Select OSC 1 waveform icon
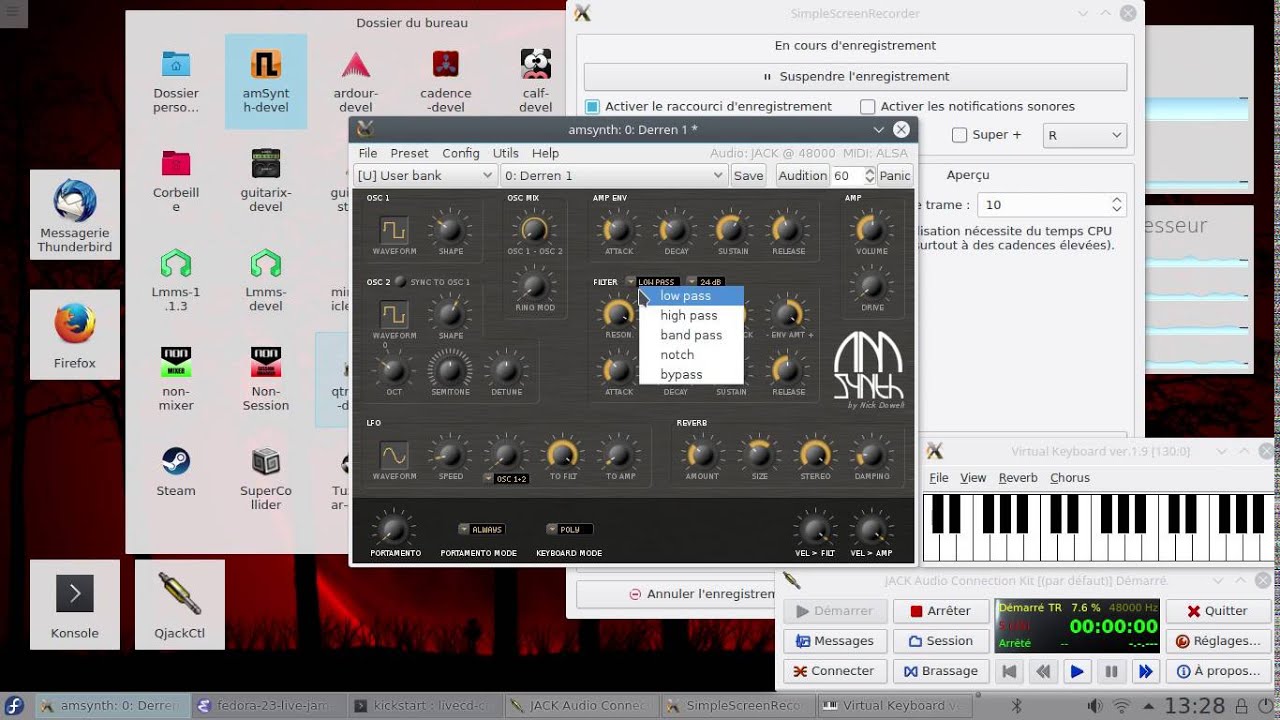 (x=394, y=230)
